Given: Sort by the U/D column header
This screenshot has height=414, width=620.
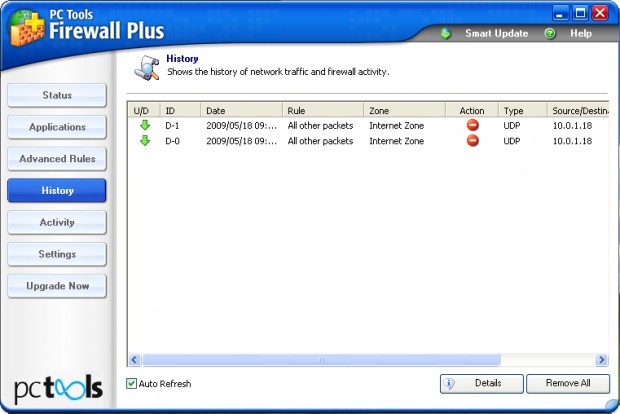Looking at the screenshot, I should point(144,110).
